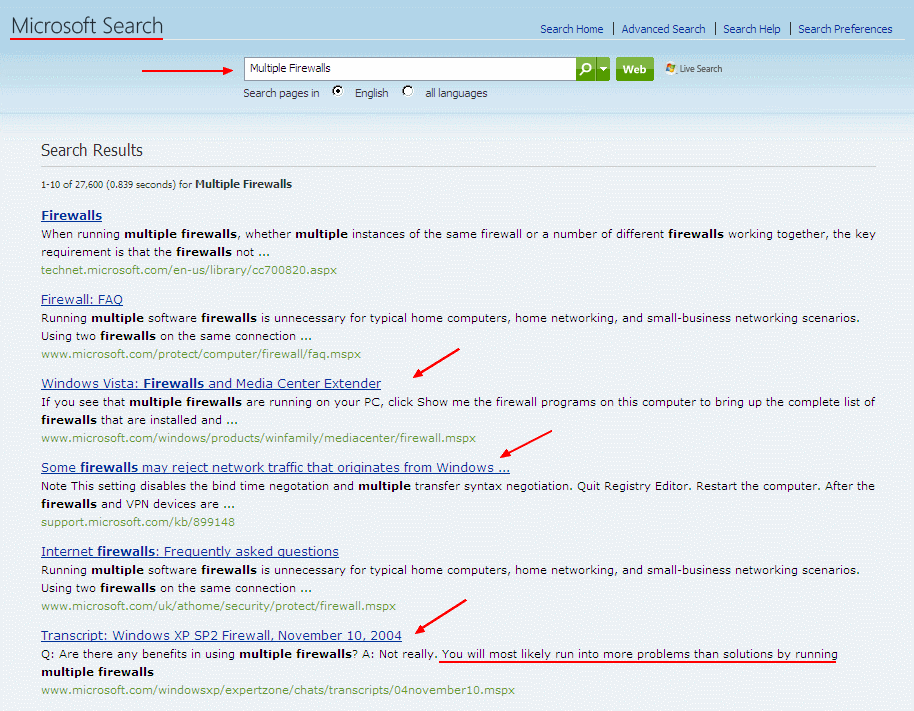Open the Firewalls result link
This screenshot has width=914, height=711.
72,216
